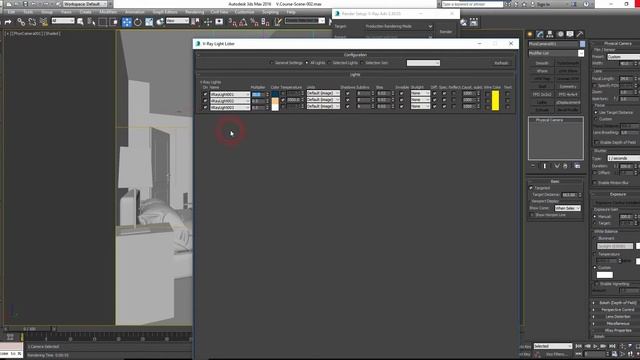Activate the Select Object tool

80,22
